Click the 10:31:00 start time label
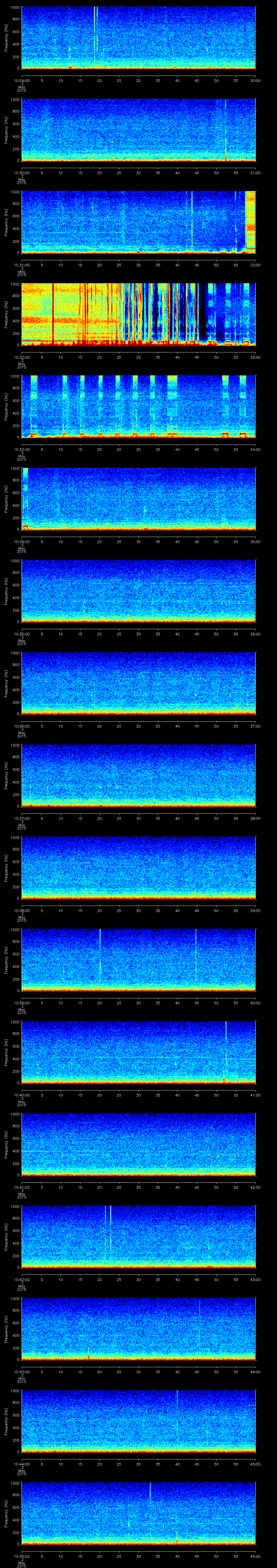Viewport: 277px width, 1568px height. click(x=21, y=265)
